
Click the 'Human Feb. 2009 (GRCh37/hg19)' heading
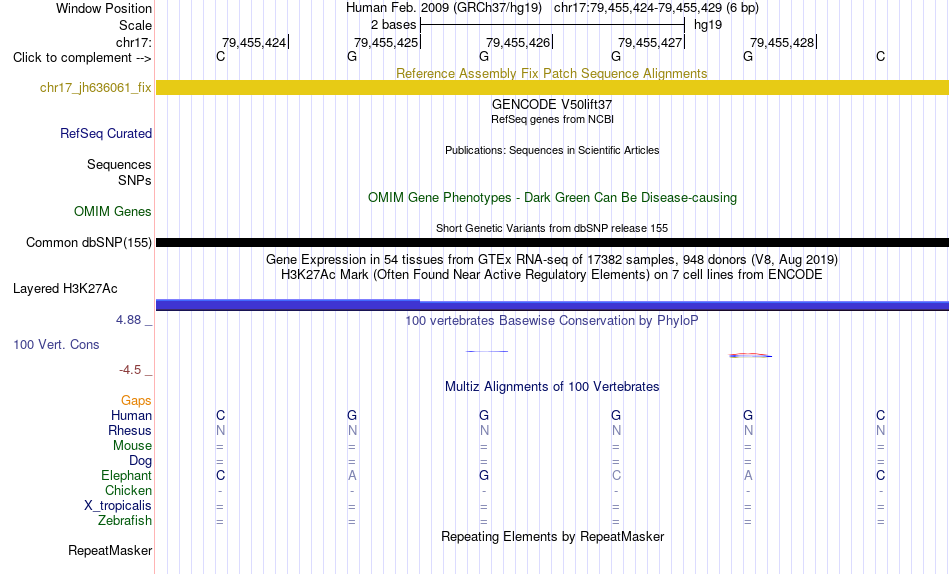[x=443, y=8]
